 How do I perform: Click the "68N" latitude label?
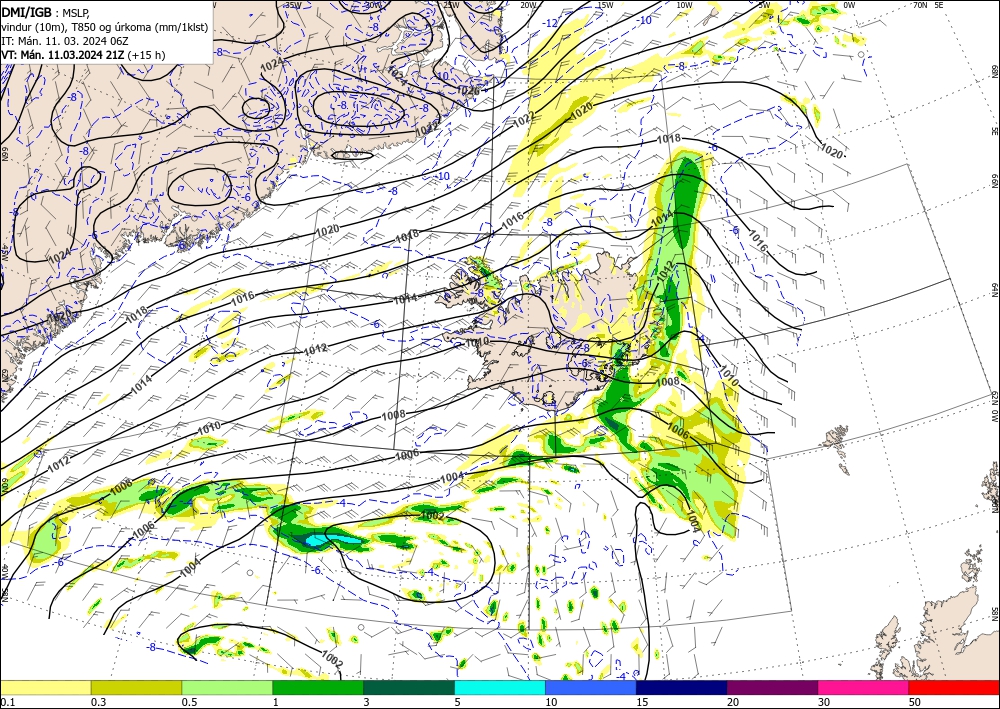(994, 69)
